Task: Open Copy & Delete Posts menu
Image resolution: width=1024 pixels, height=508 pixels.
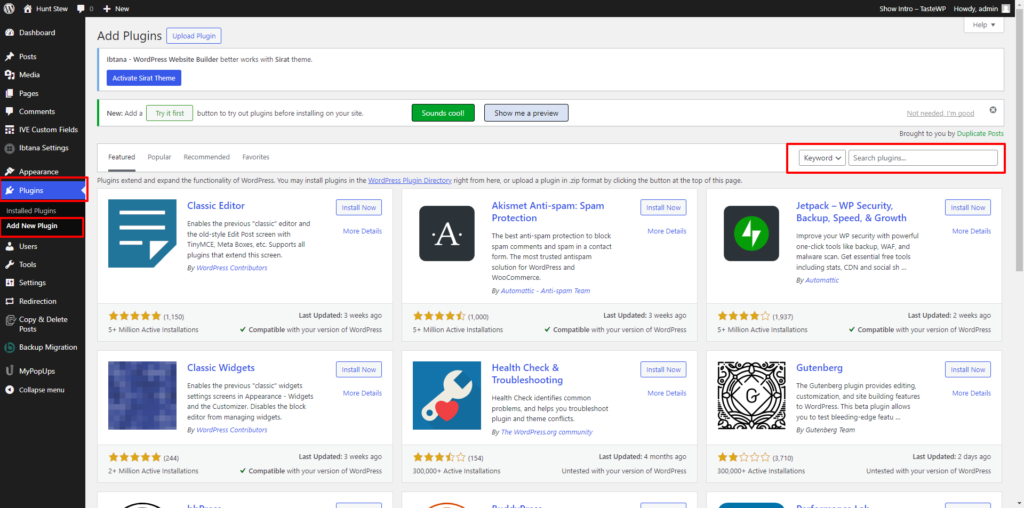Action: 42,325
